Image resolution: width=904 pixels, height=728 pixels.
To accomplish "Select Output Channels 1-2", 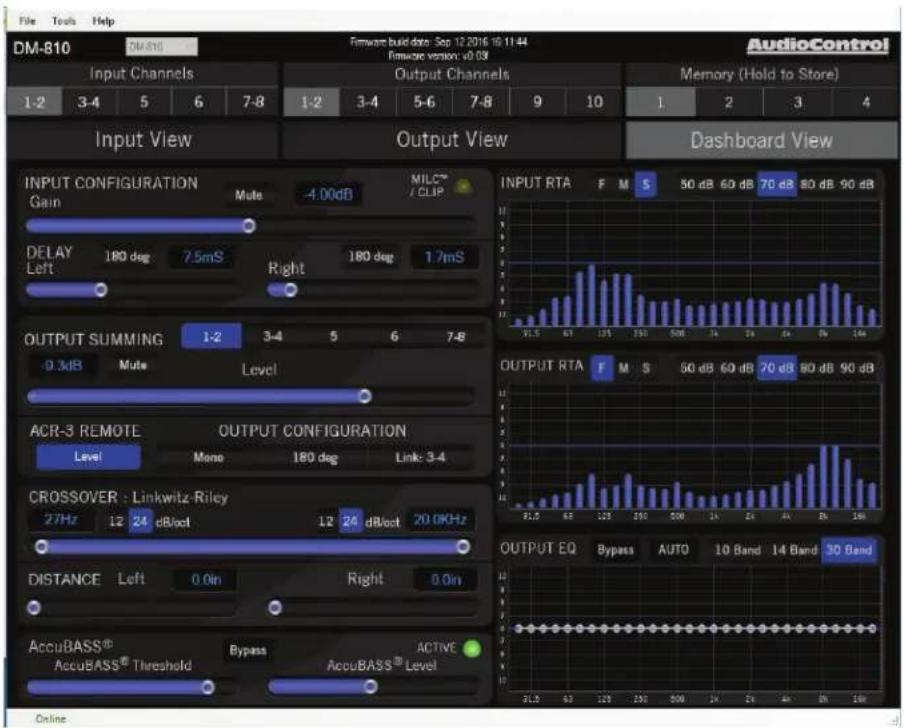I will click(311, 102).
